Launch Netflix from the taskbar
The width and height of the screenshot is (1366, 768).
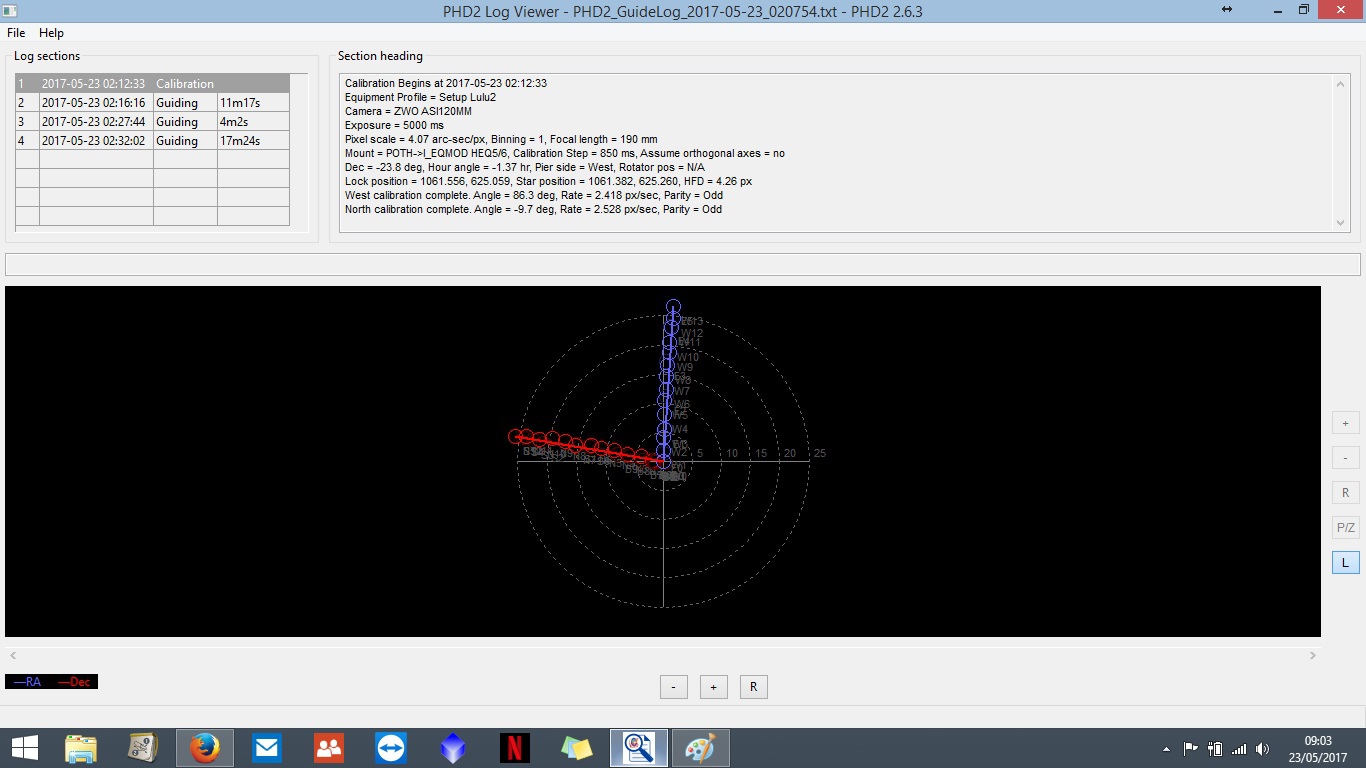(515, 748)
